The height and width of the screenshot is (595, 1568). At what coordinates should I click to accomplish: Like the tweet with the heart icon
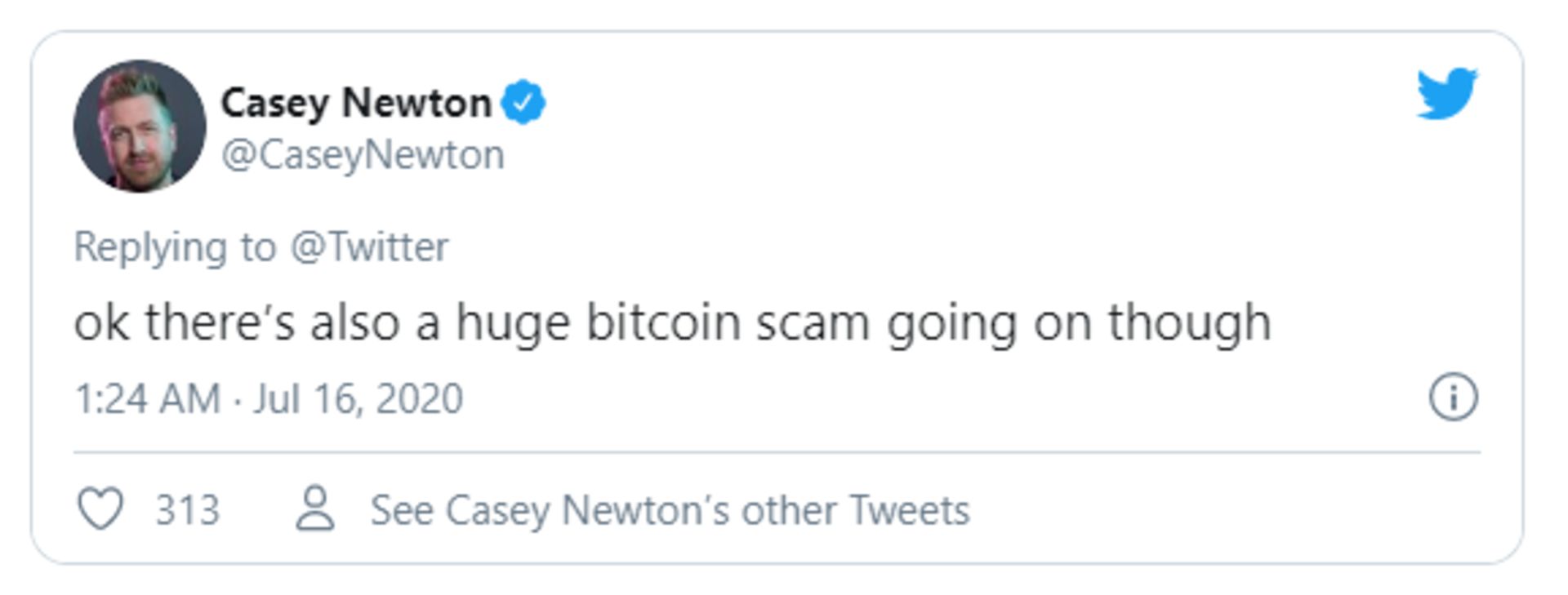(x=100, y=508)
